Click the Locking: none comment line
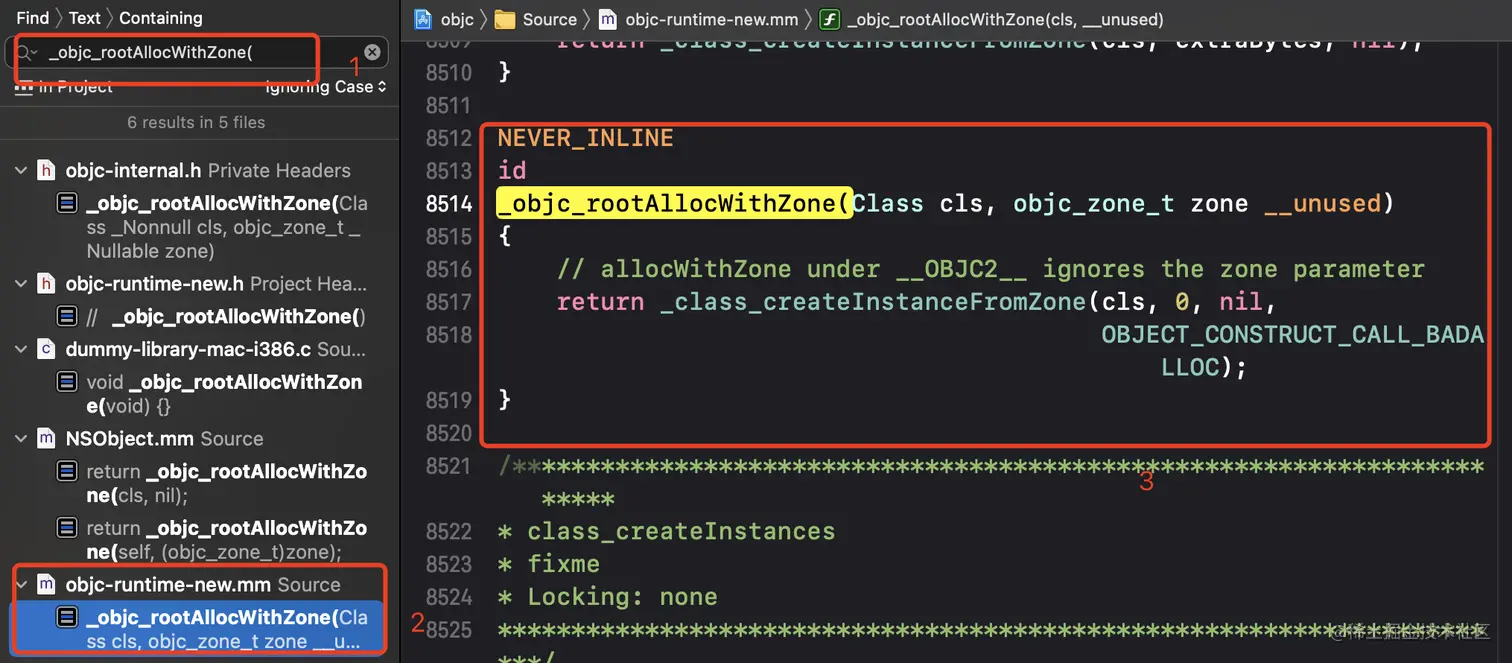 coord(608,597)
